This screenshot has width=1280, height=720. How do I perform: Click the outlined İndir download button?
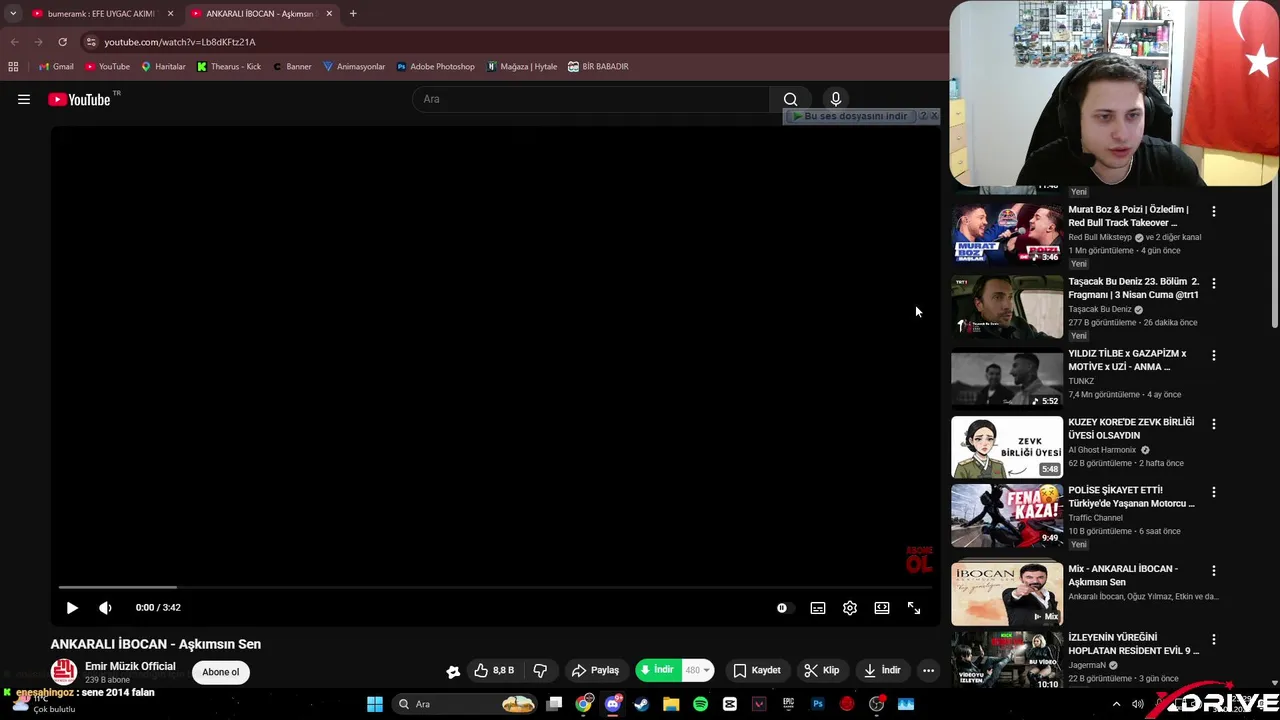tap(882, 670)
